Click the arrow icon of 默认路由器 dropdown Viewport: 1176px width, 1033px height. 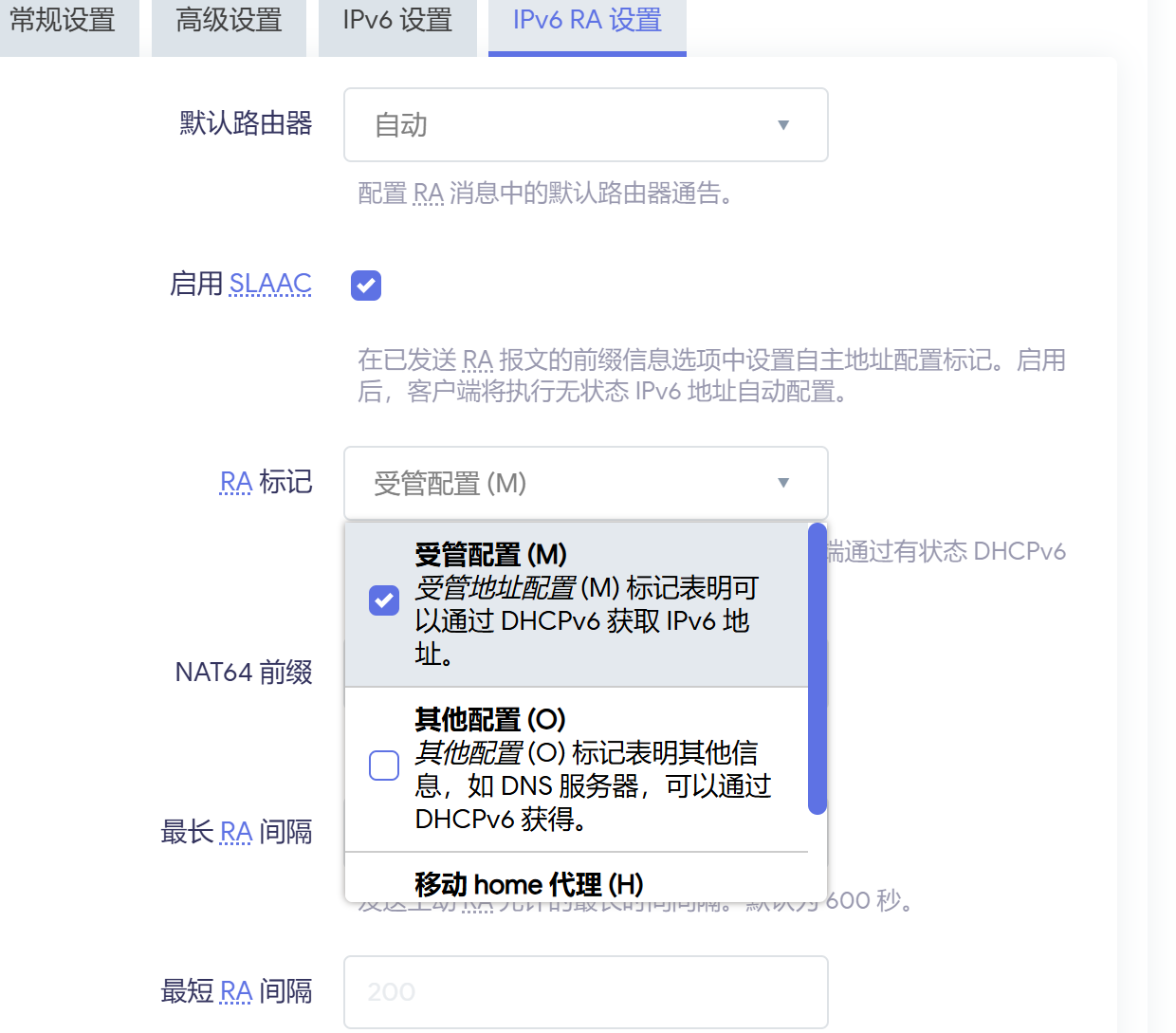point(783,125)
